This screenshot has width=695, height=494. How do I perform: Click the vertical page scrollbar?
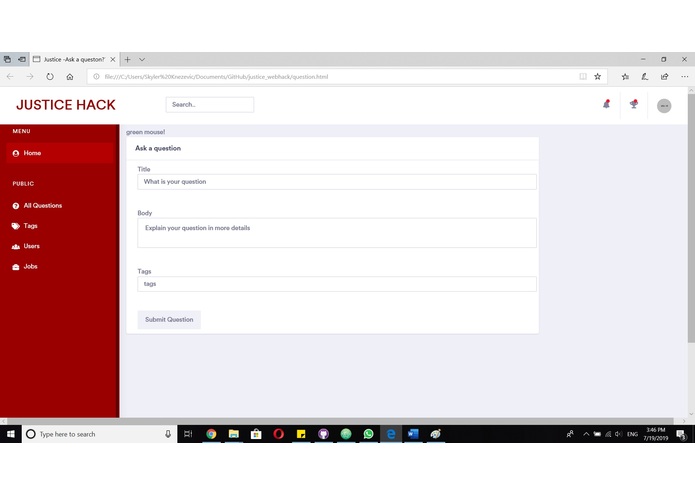point(691,218)
